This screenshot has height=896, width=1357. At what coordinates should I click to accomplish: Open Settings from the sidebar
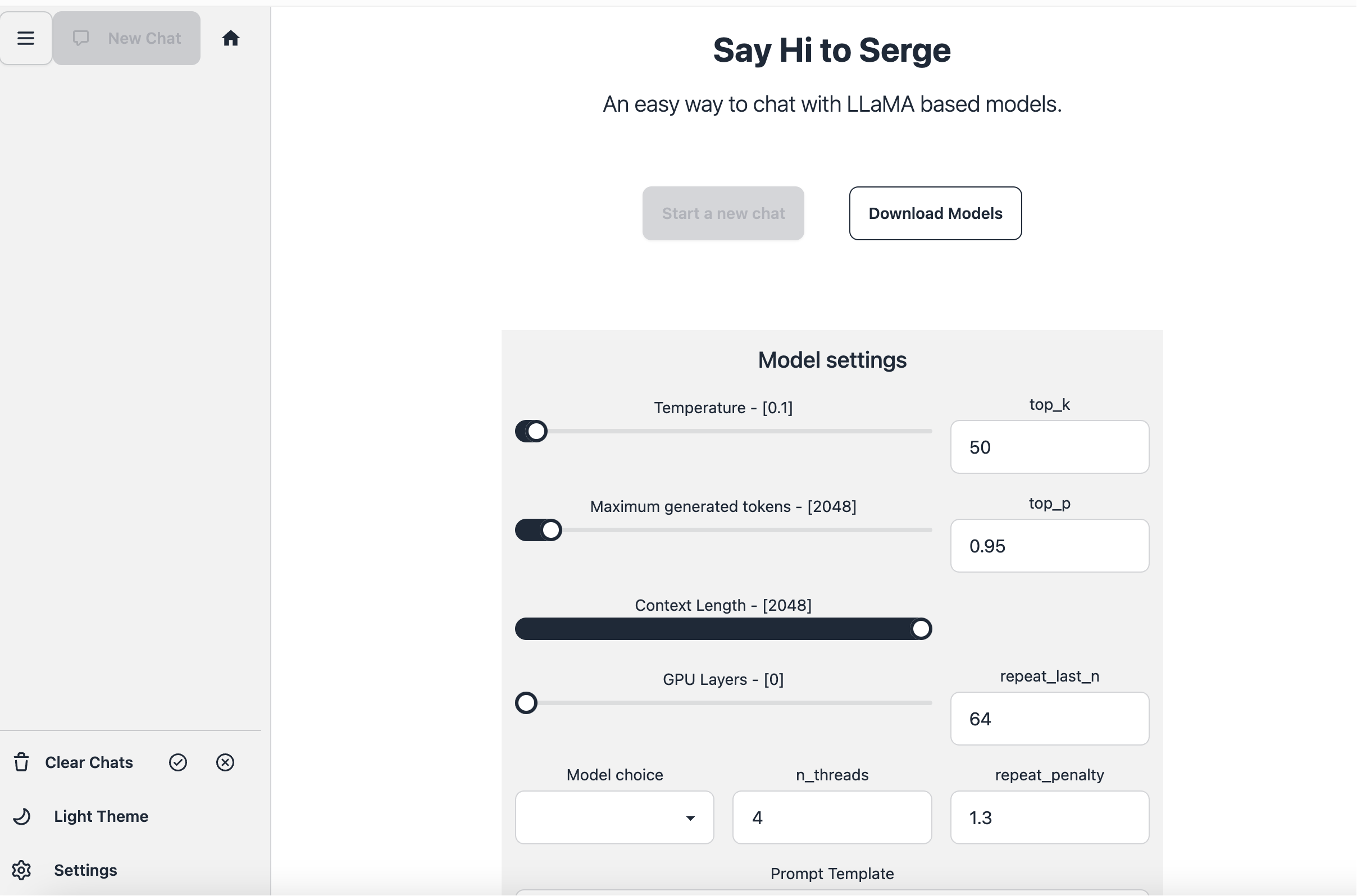86,870
